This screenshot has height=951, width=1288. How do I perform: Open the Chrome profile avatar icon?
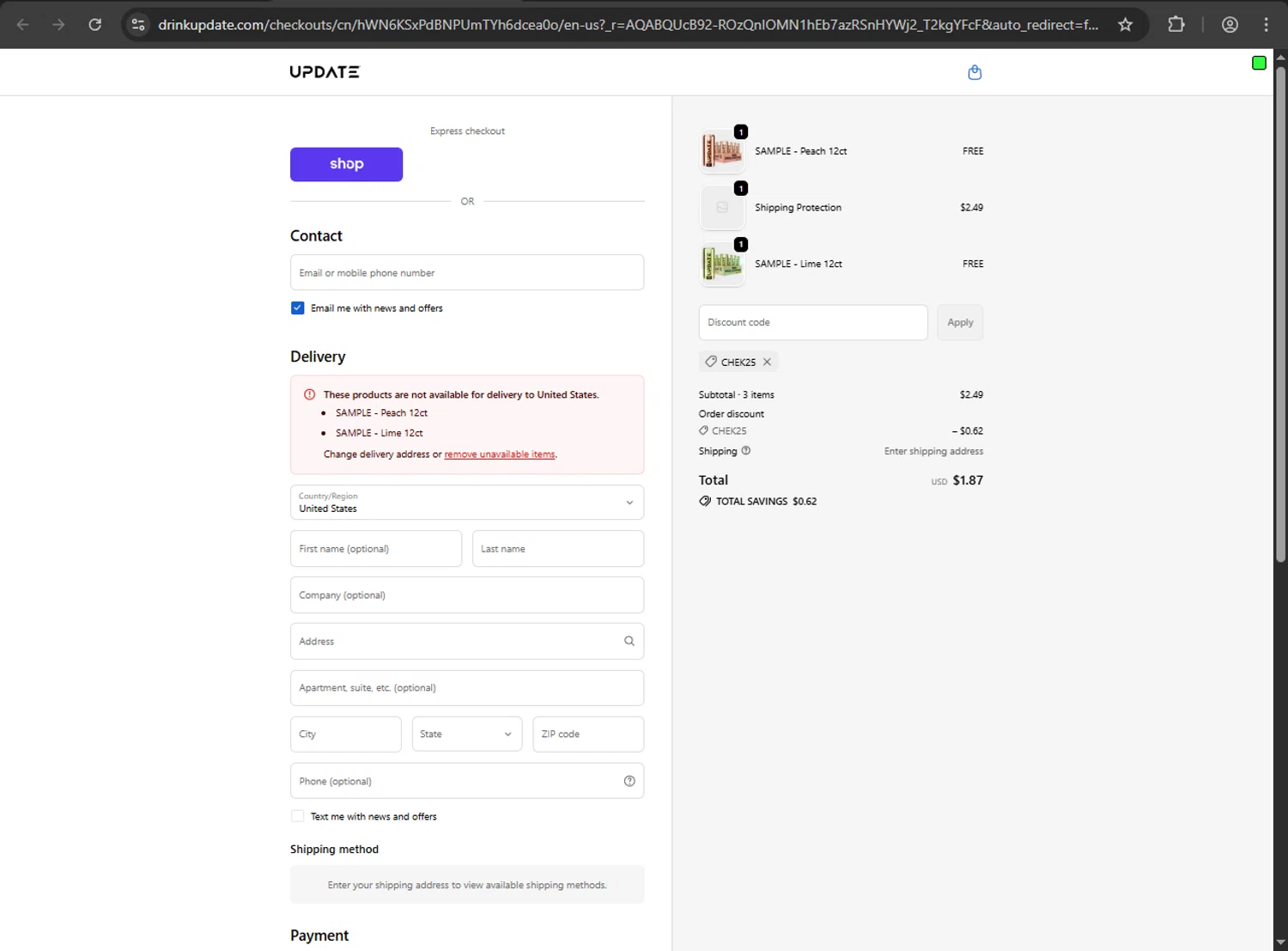click(x=1230, y=25)
